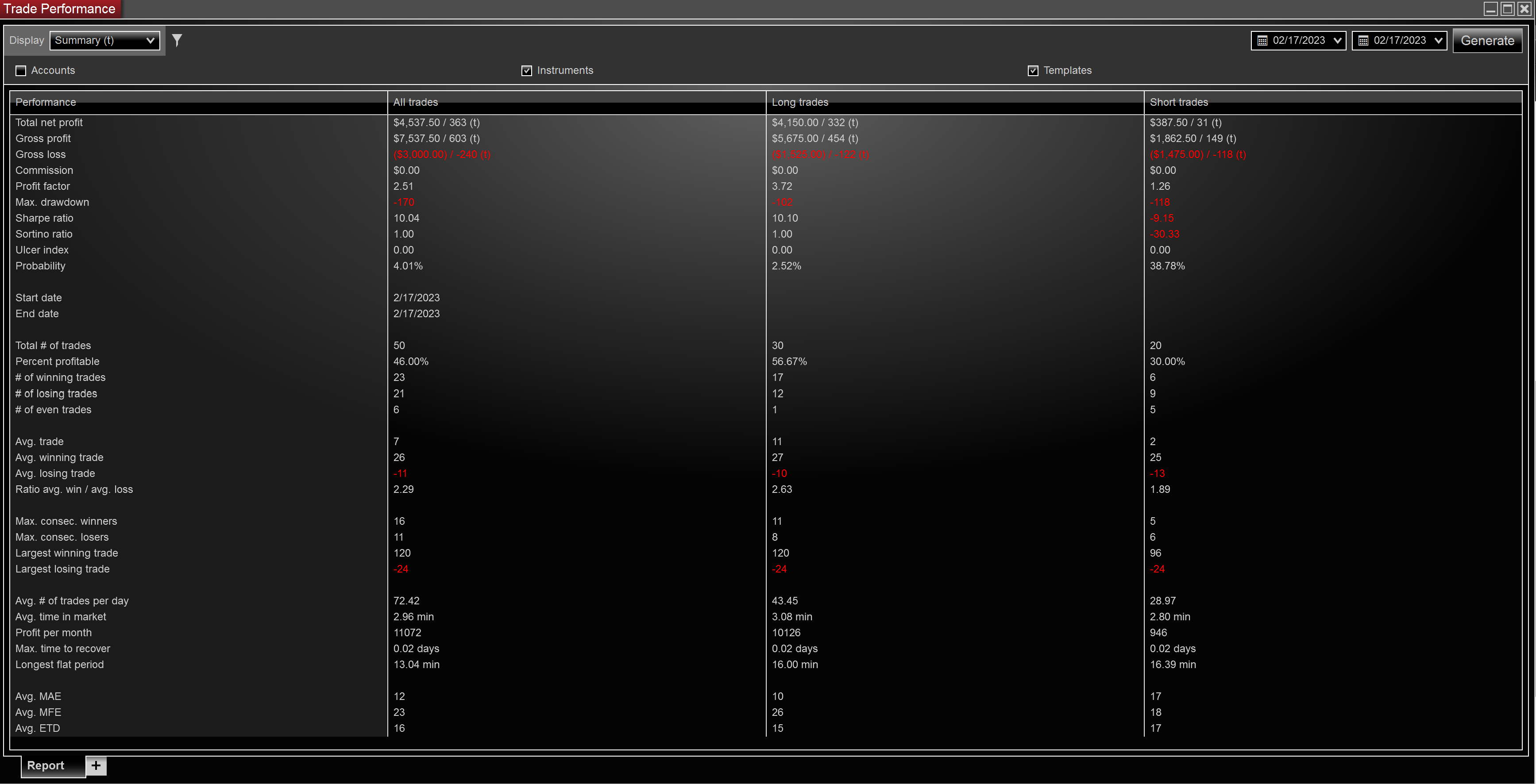Click All trades net profit $4,537.50 value
Screen dimensions: 1536x784
point(436,122)
